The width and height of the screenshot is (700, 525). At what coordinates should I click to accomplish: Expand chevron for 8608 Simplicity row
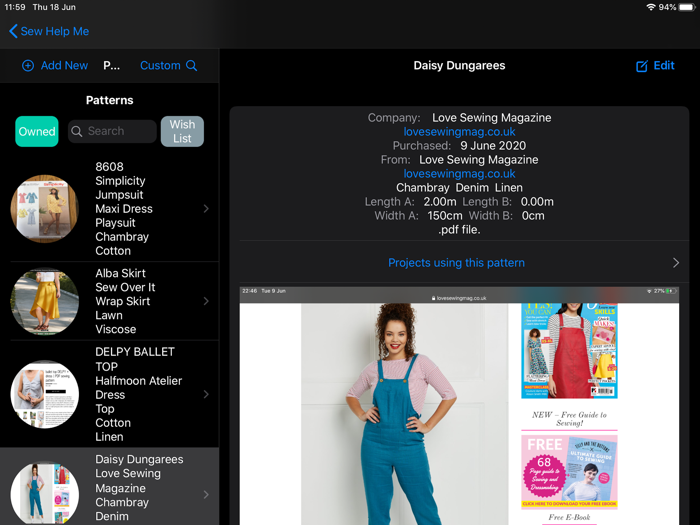tap(206, 208)
